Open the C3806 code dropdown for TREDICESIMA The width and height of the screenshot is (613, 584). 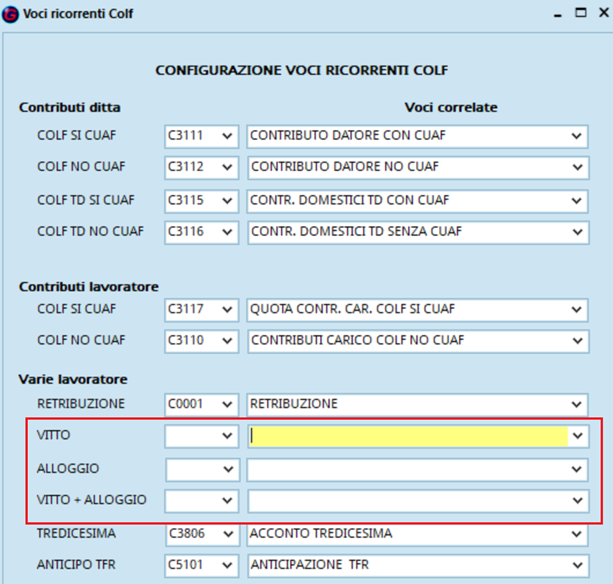click(x=228, y=534)
